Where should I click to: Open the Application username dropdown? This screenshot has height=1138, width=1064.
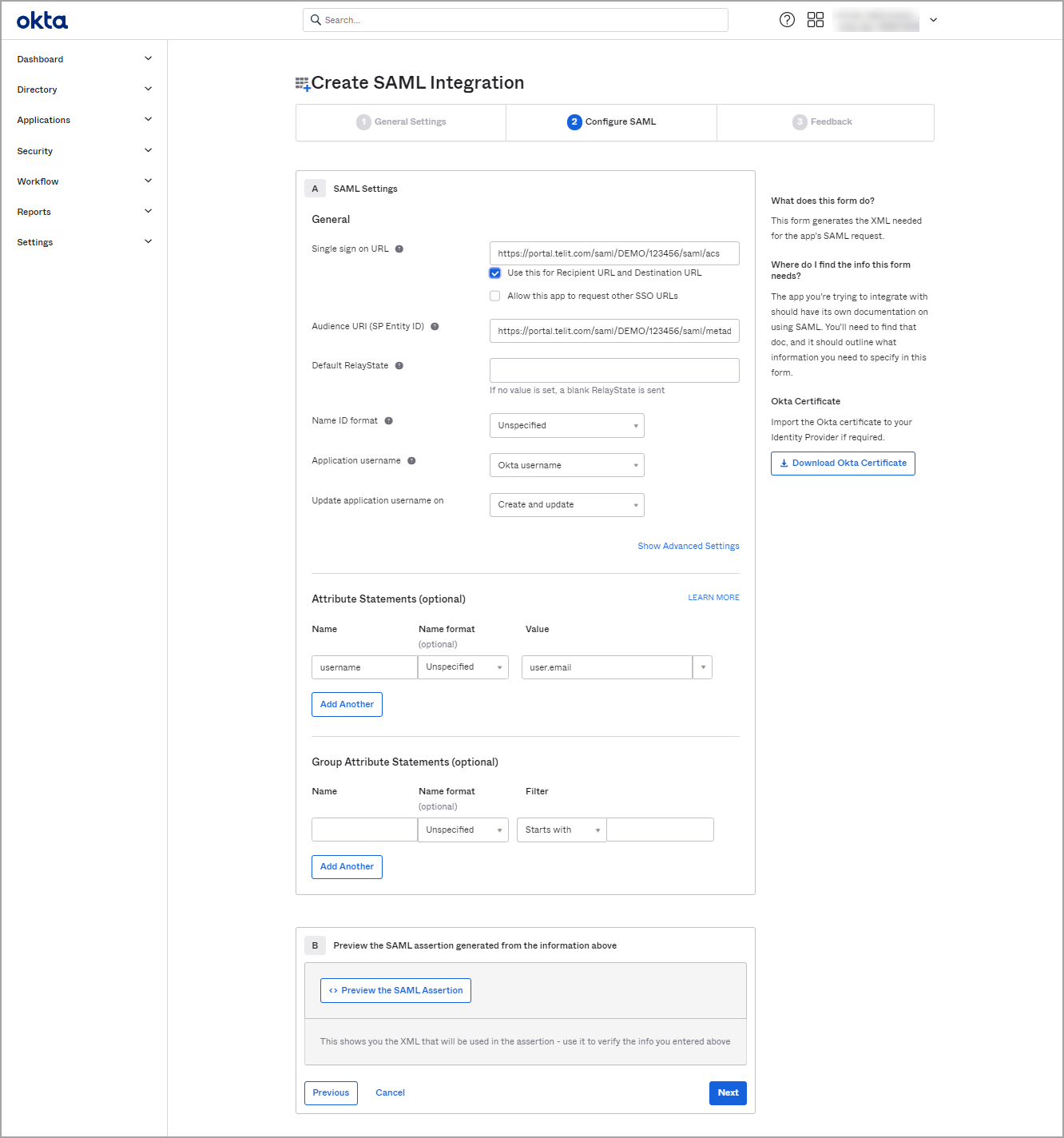(x=567, y=465)
